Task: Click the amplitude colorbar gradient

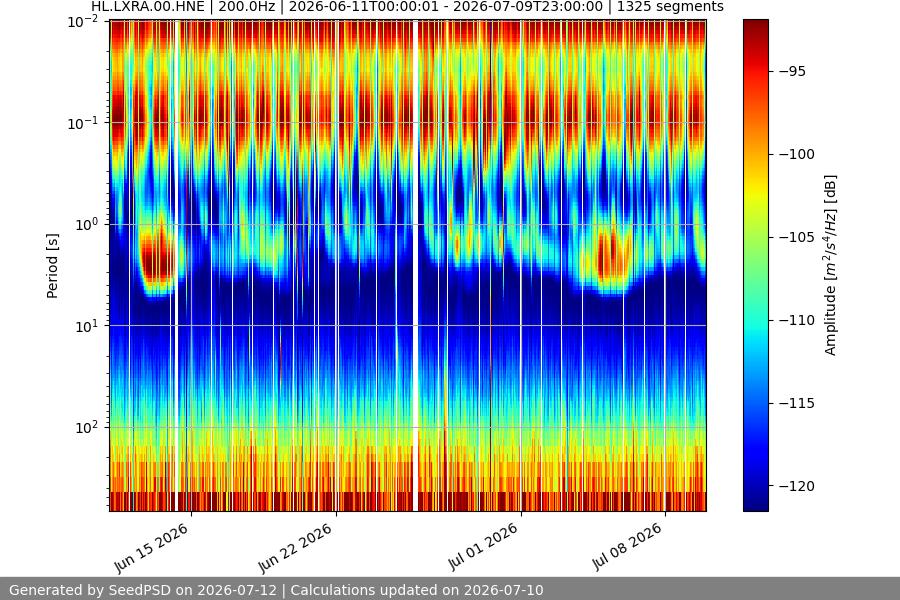Action: [x=755, y=265]
